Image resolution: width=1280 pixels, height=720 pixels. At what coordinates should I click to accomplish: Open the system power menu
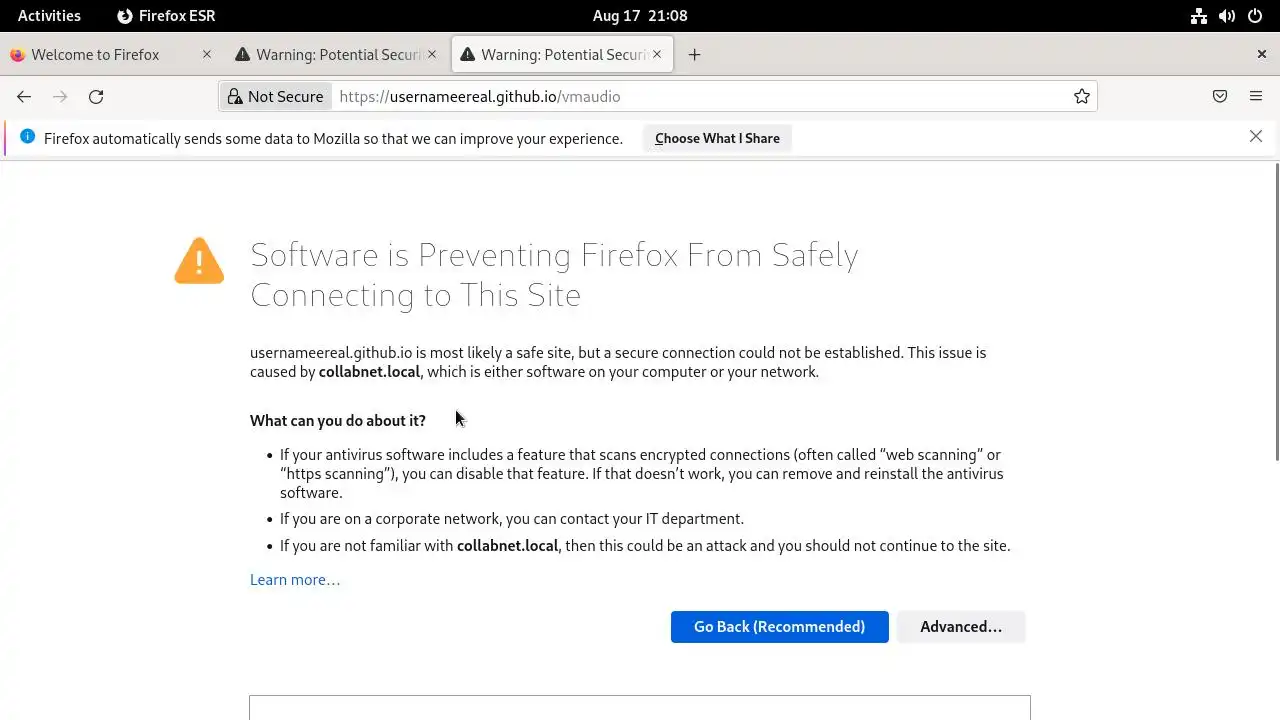(x=1255, y=16)
